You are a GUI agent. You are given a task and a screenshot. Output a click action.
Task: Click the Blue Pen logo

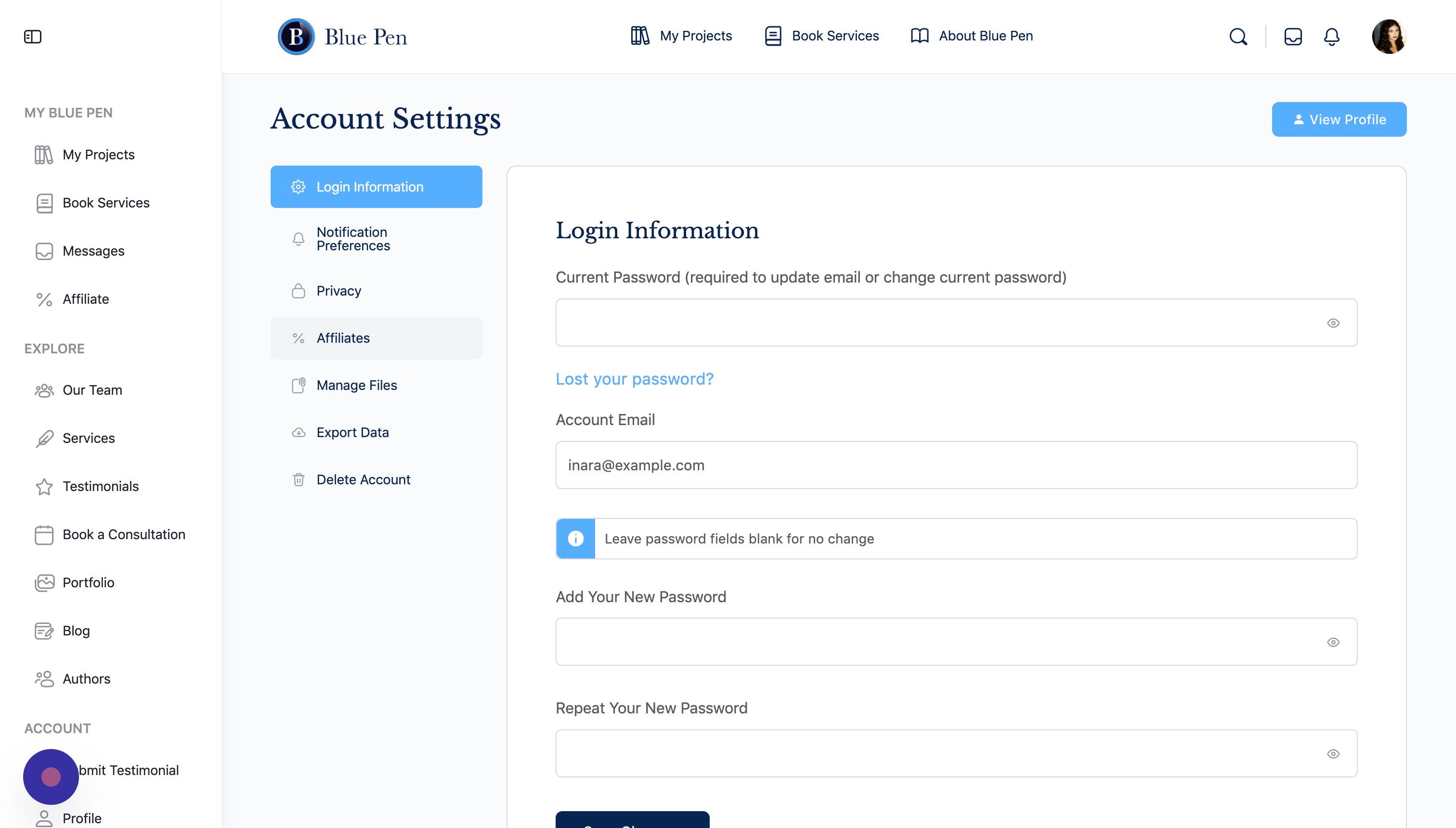point(342,37)
